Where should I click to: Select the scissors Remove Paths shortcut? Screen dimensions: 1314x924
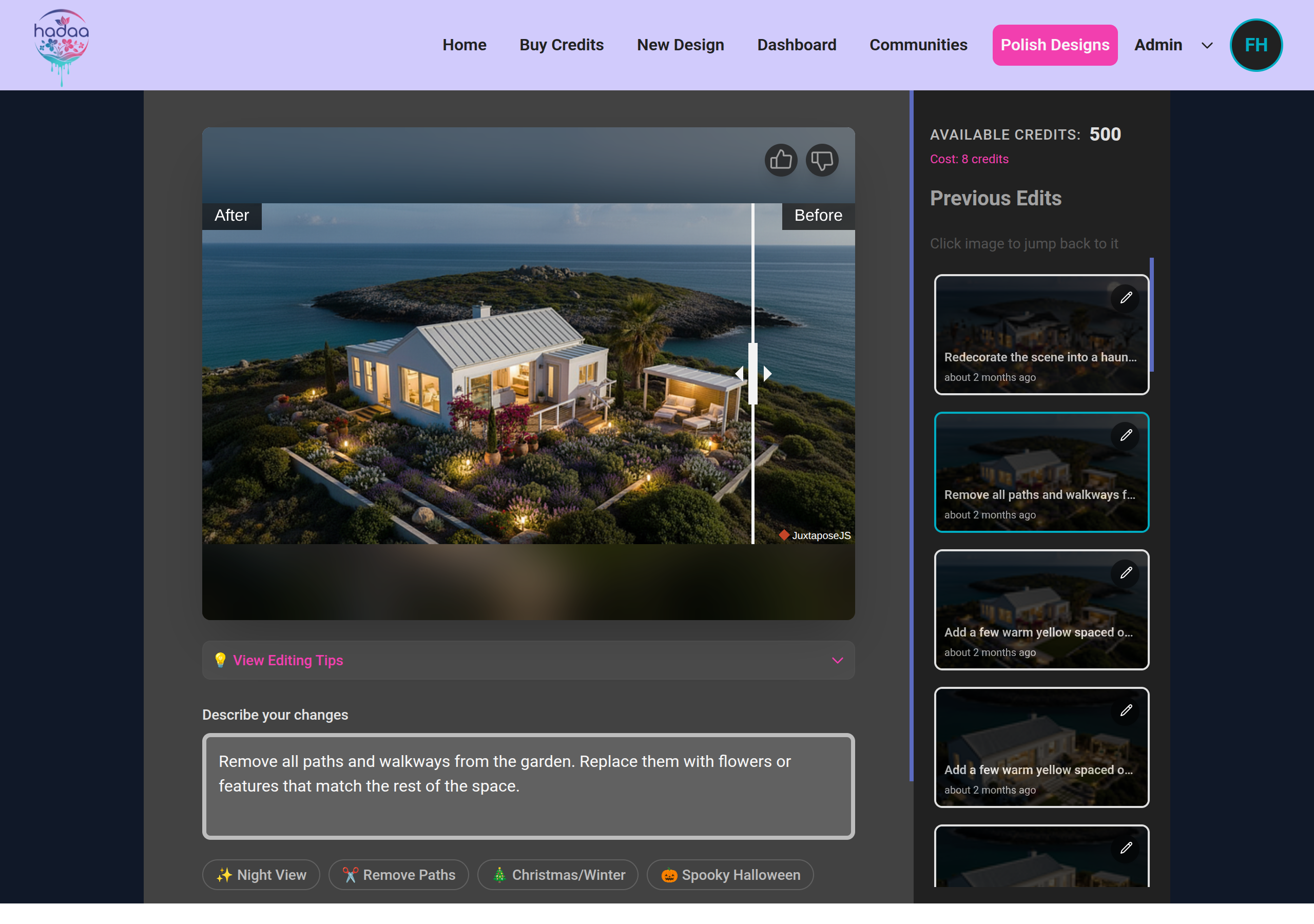click(x=399, y=875)
